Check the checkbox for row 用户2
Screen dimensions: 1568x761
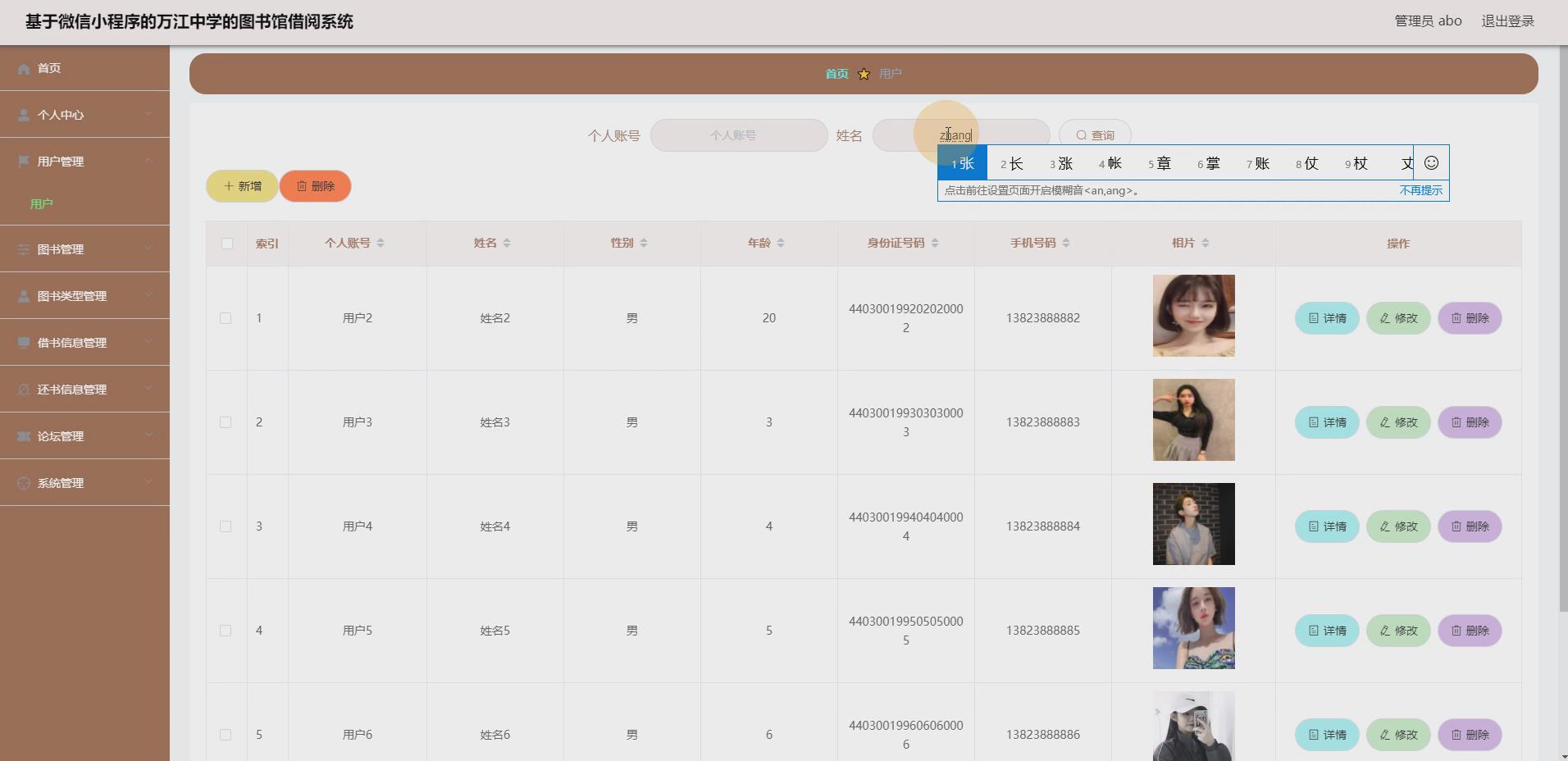pos(226,318)
